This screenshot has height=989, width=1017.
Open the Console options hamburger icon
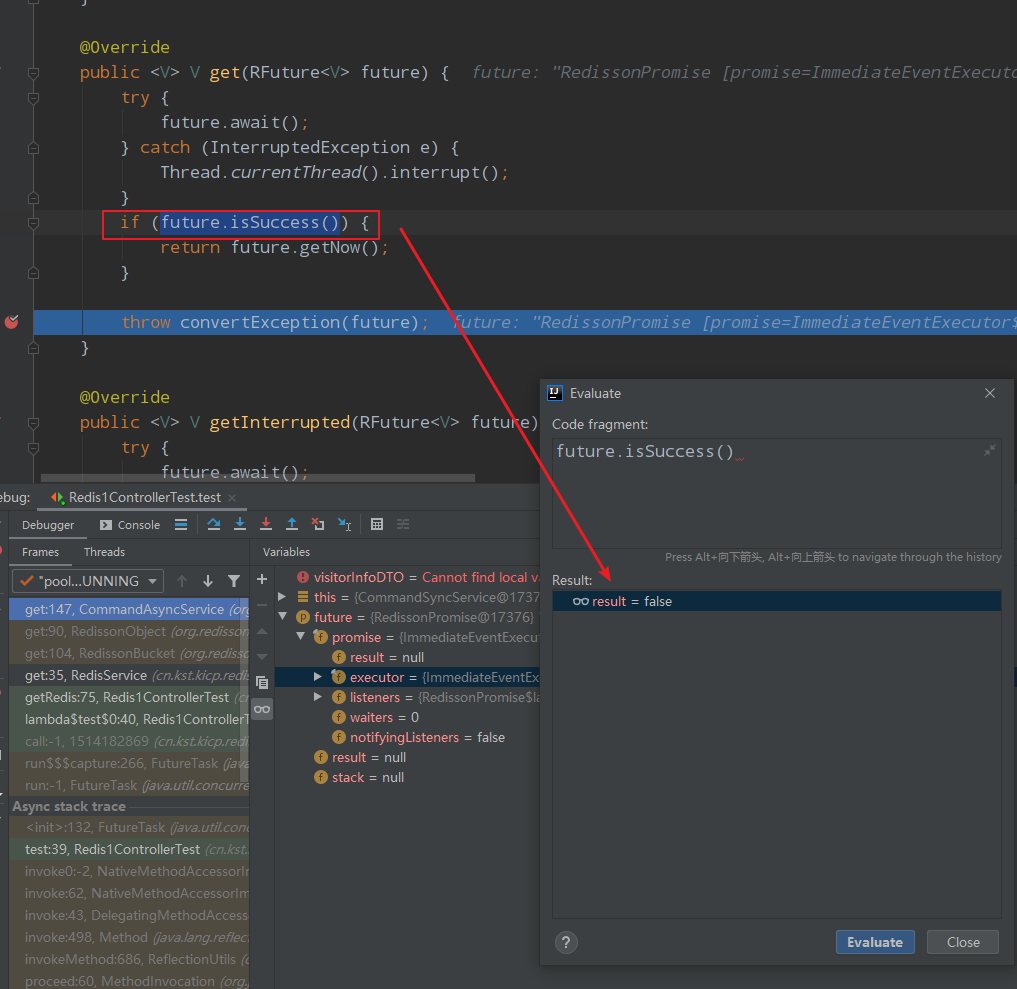[x=181, y=524]
